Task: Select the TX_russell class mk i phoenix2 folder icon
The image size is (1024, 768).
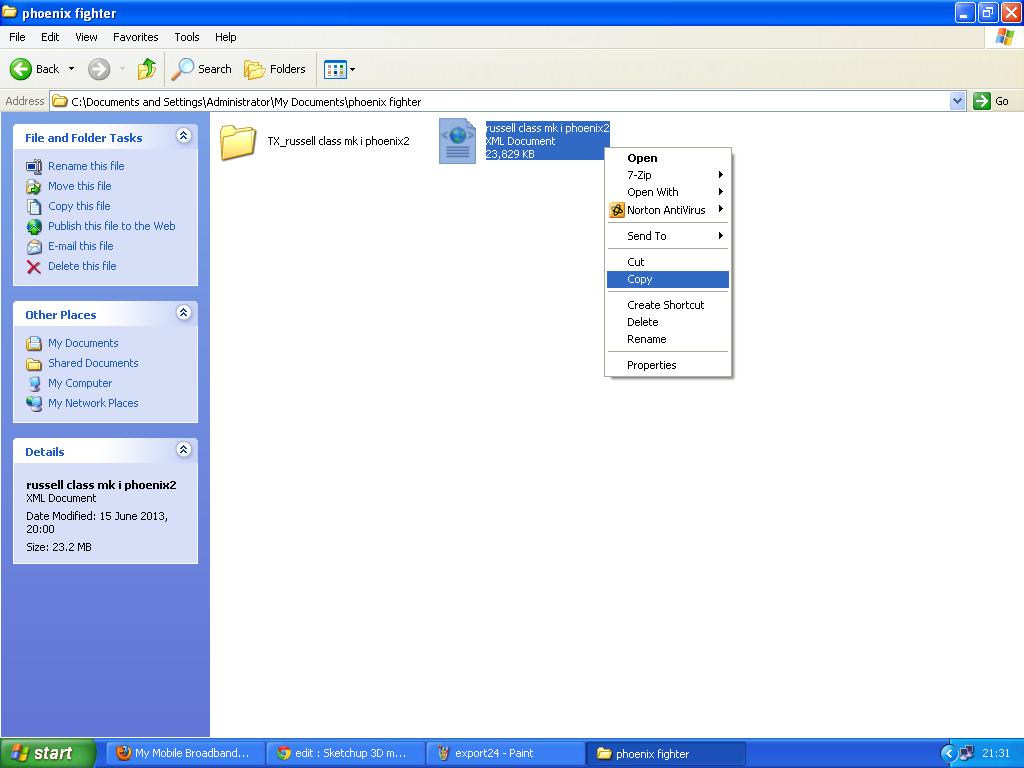Action: (238, 142)
